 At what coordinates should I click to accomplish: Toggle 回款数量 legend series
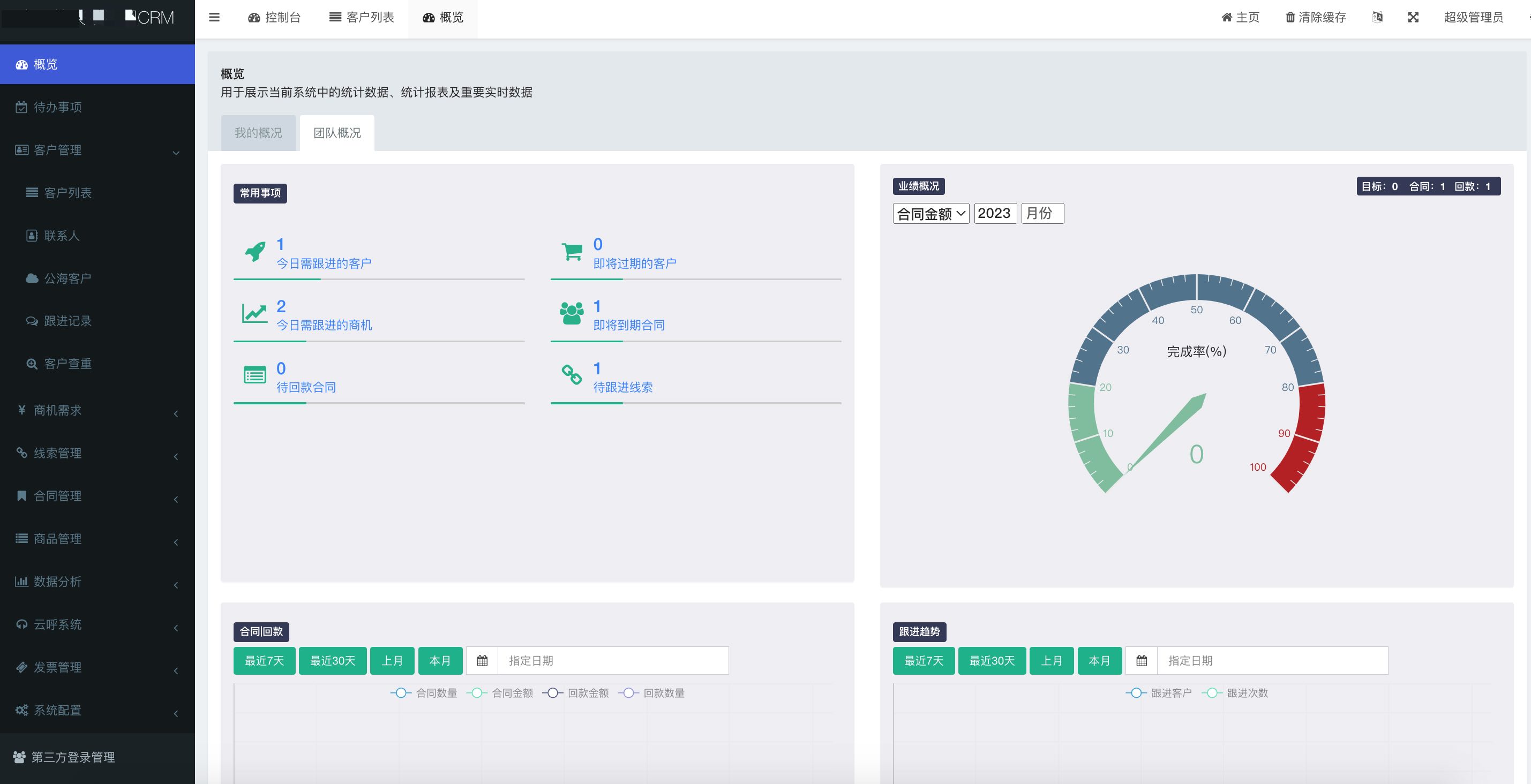[x=651, y=693]
